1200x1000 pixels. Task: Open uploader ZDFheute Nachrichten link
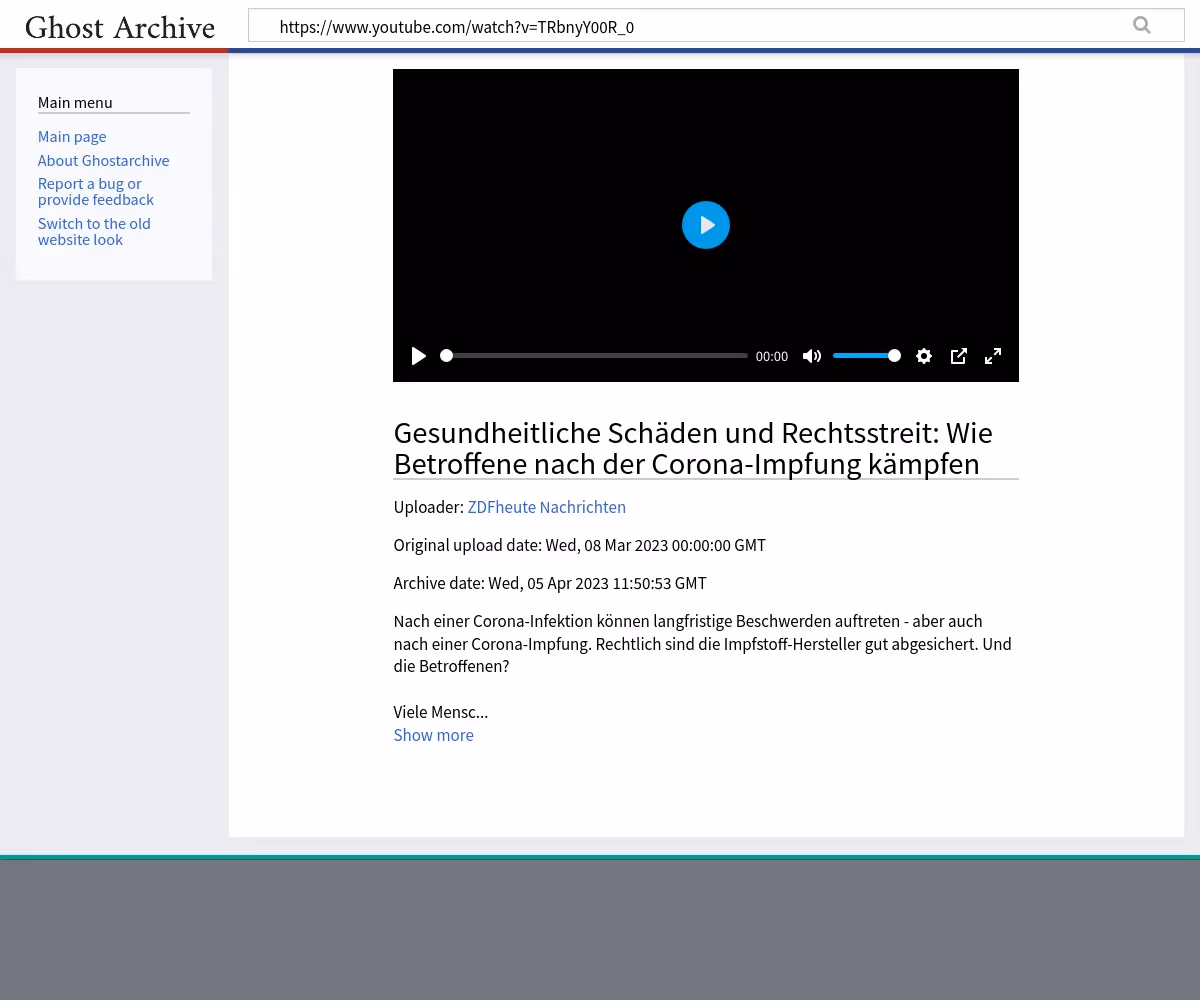coord(547,507)
